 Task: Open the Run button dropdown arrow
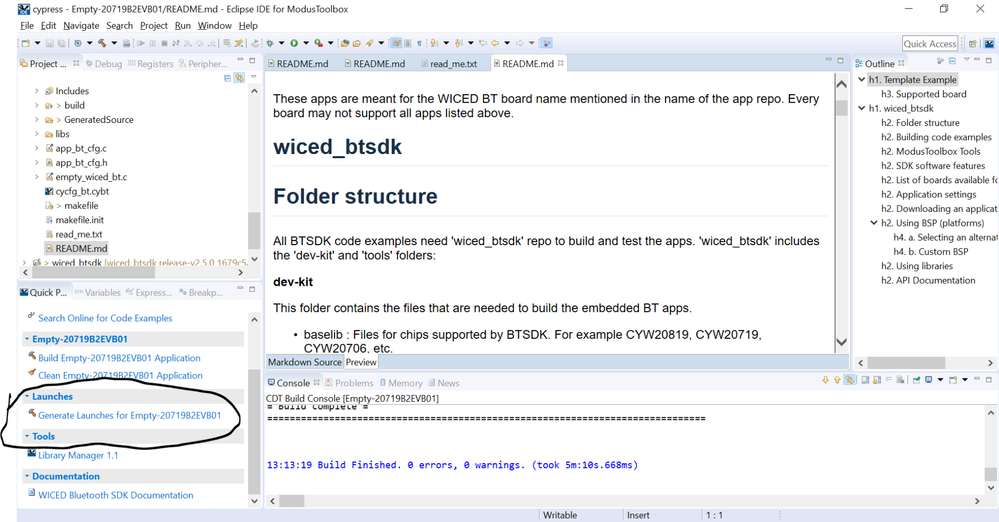tap(306, 43)
